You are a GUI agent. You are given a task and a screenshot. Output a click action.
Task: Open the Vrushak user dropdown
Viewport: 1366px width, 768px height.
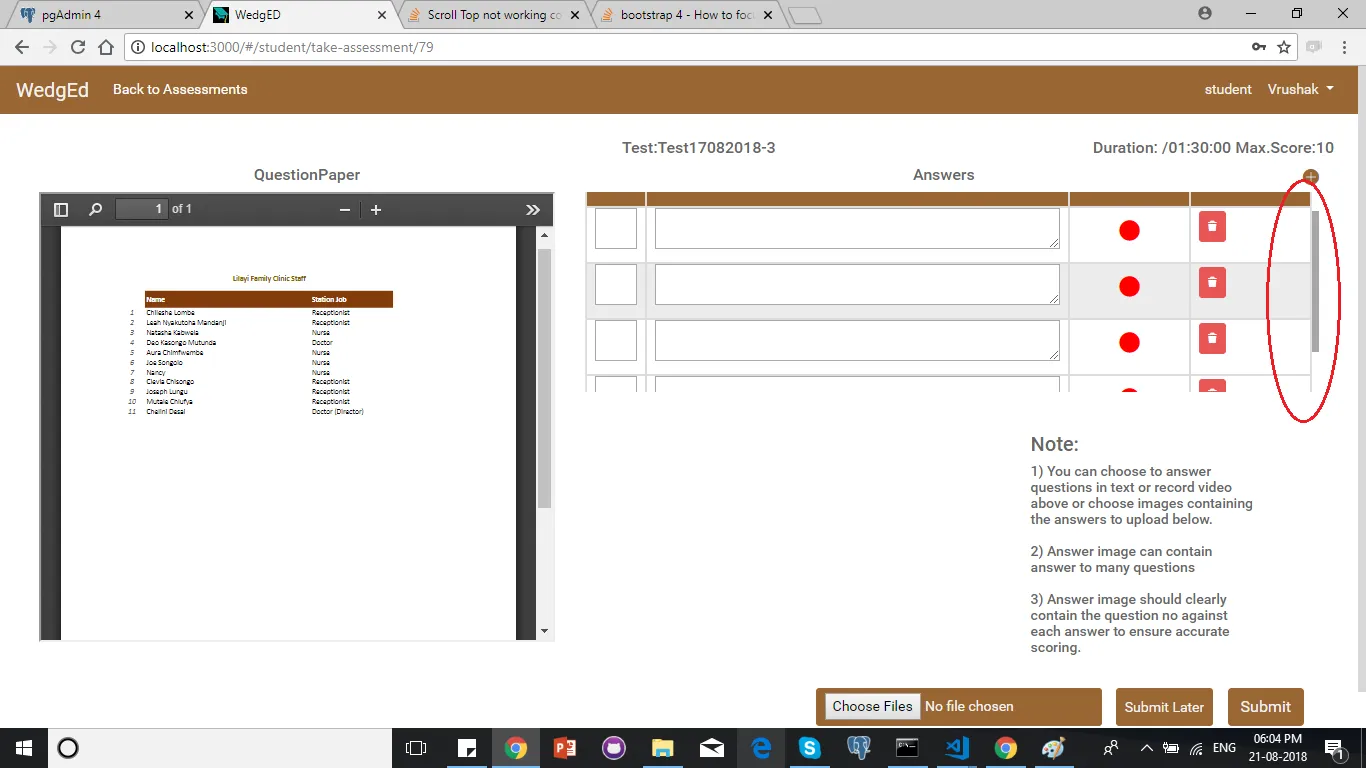coord(1301,89)
